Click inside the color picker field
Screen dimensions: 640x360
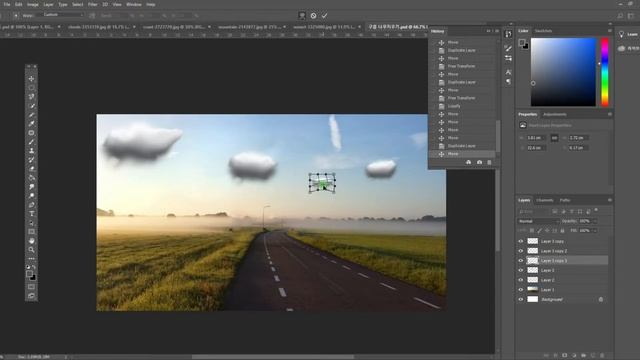[x=563, y=72]
